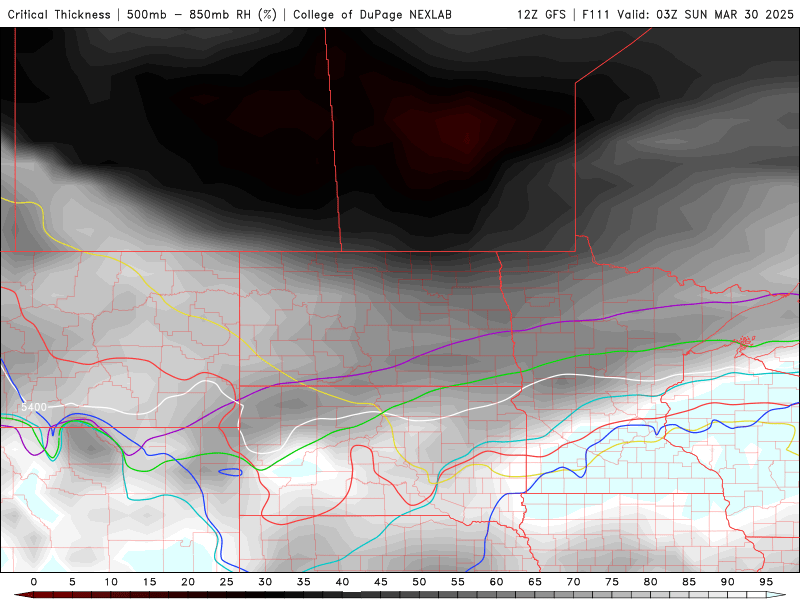Click the "College of DuPage NEXLAB" text
Image resolution: width=800 pixels, height=600 pixels.
pos(372,15)
